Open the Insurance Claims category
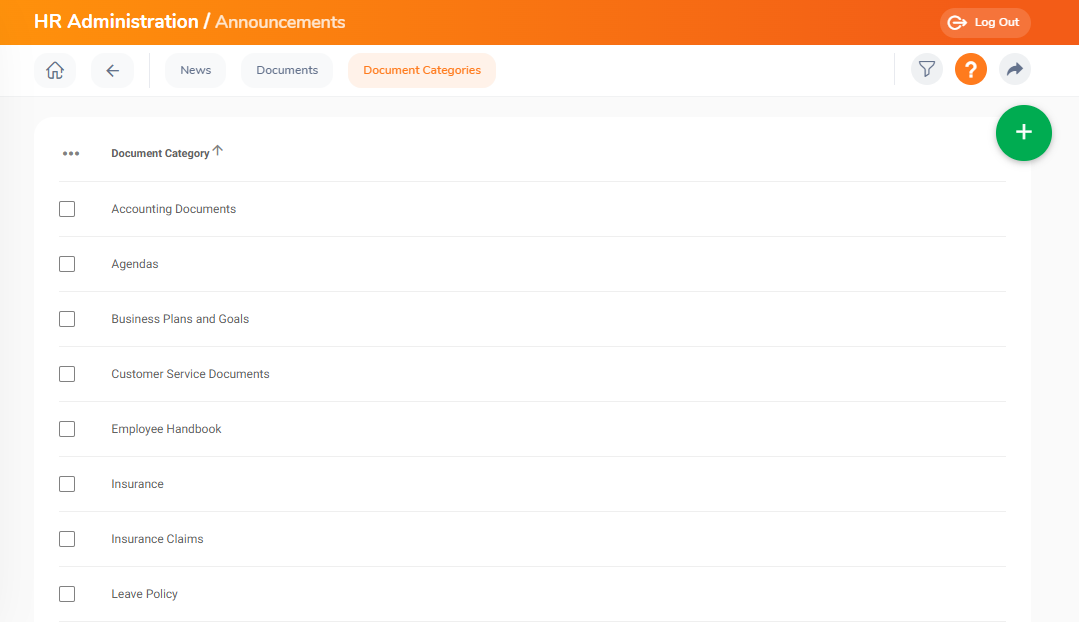 158,539
